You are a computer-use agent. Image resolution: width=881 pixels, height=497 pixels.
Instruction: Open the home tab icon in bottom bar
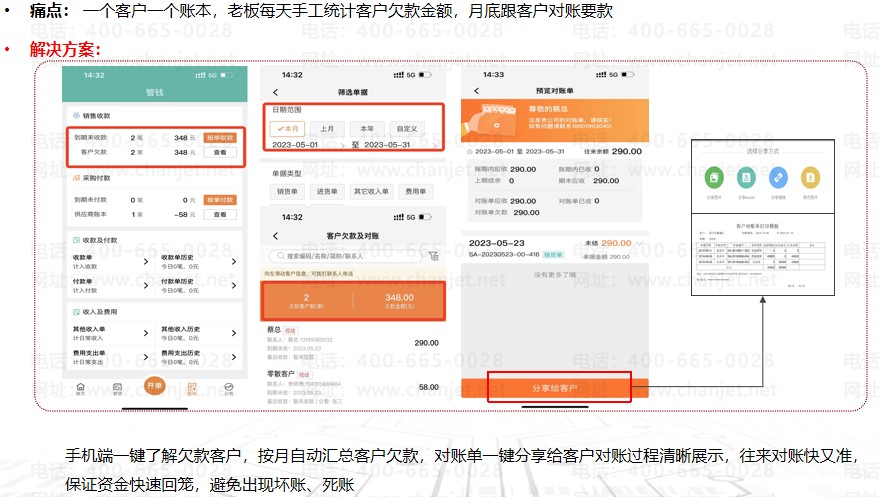80,387
